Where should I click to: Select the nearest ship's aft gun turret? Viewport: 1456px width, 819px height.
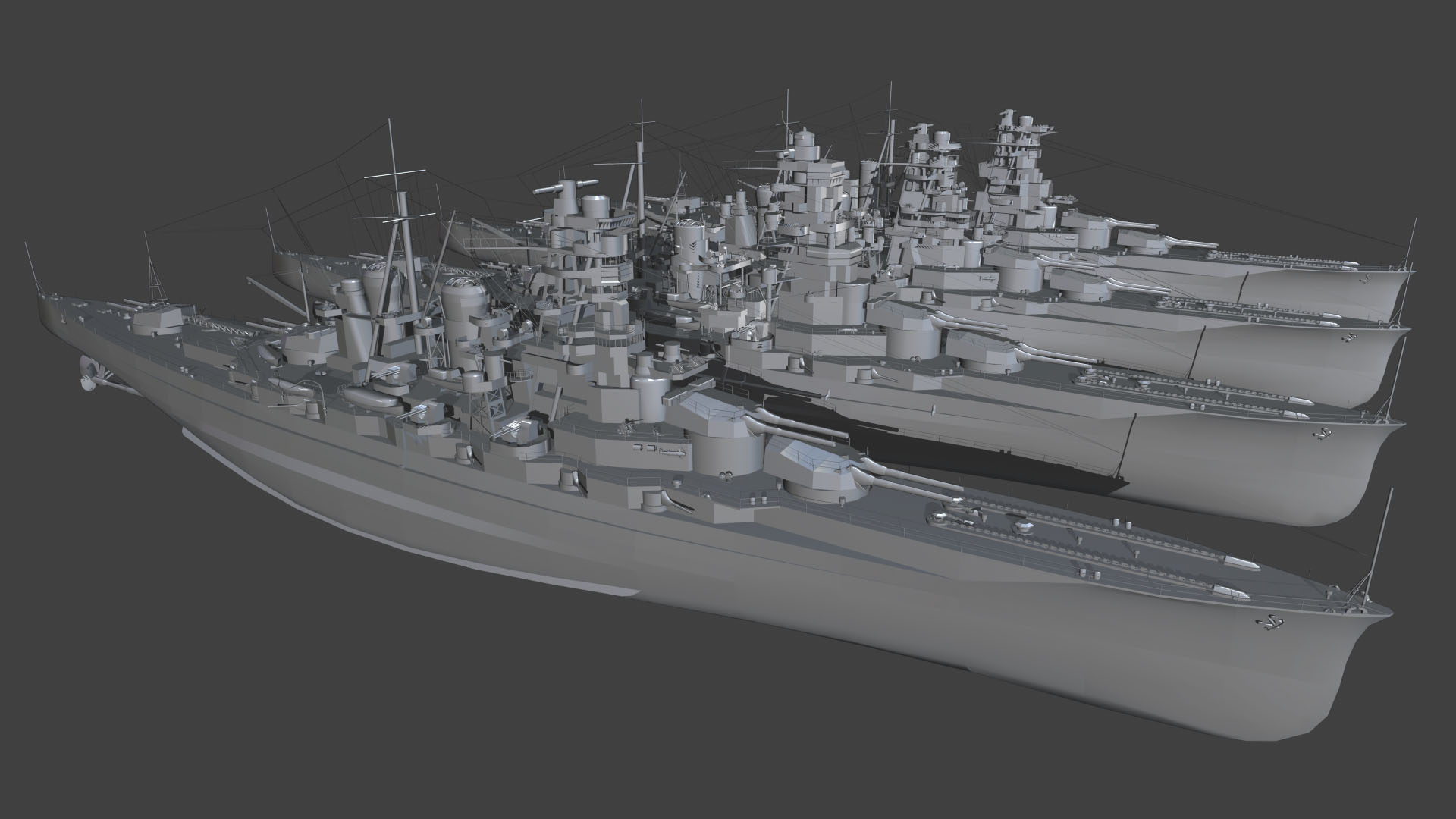click(x=157, y=320)
